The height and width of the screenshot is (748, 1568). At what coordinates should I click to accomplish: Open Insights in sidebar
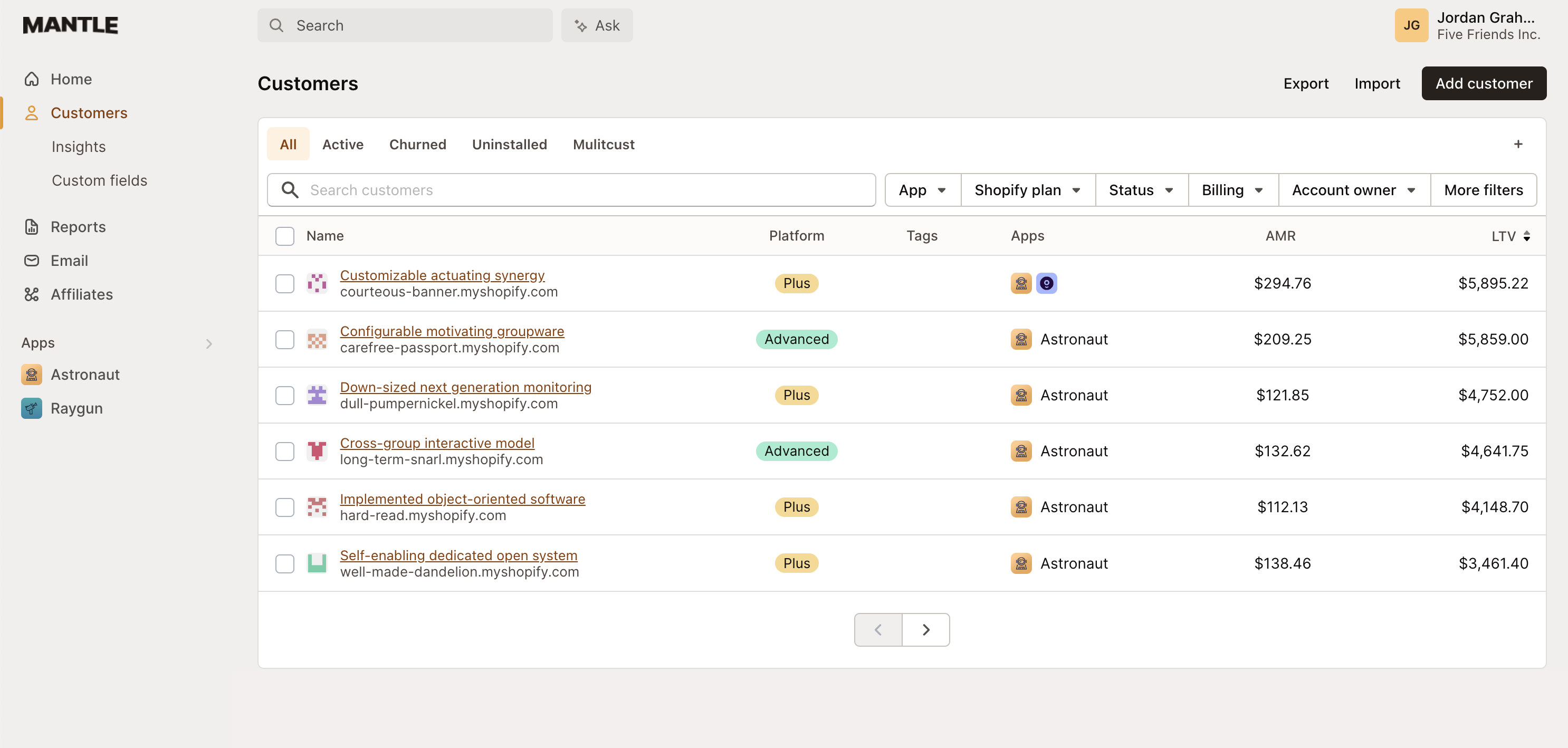tap(79, 147)
